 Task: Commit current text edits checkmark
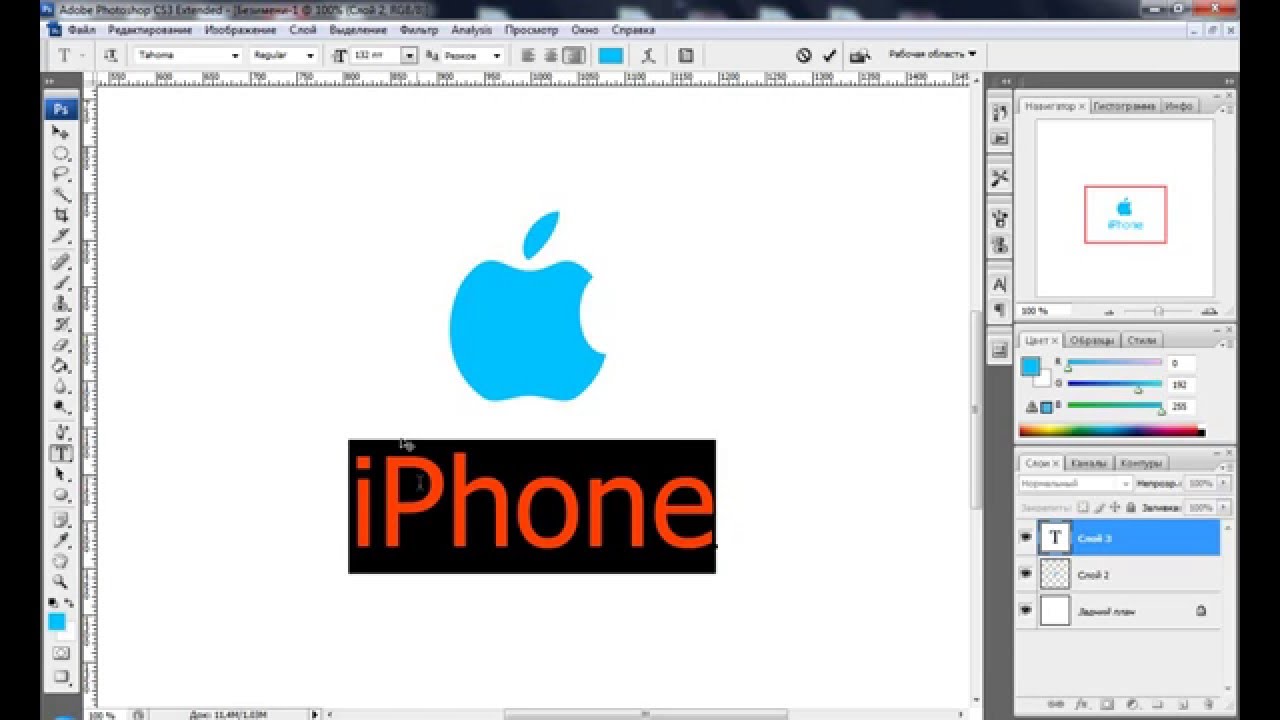click(x=829, y=56)
